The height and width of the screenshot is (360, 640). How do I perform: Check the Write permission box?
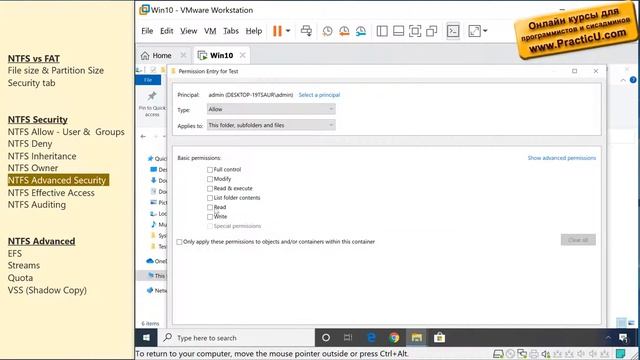pyautogui.click(x=210, y=217)
